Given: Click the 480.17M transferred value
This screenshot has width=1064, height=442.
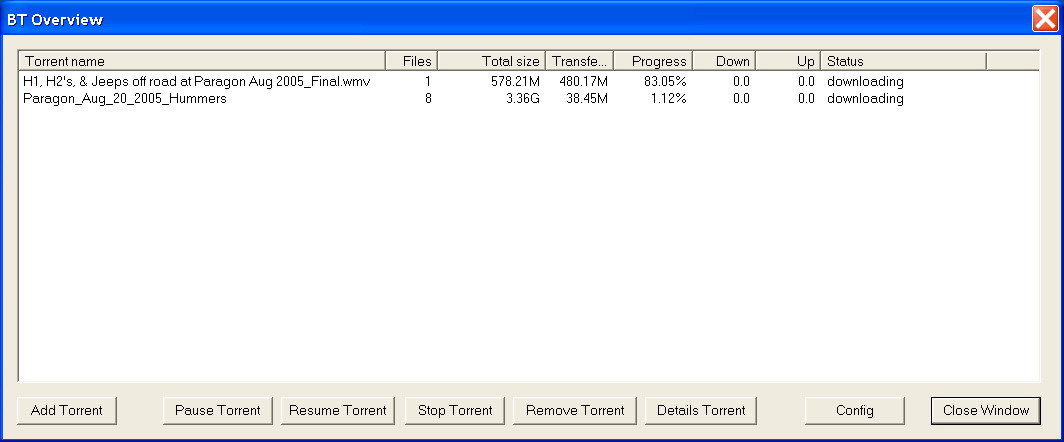Looking at the screenshot, I should (x=584, y=81).
